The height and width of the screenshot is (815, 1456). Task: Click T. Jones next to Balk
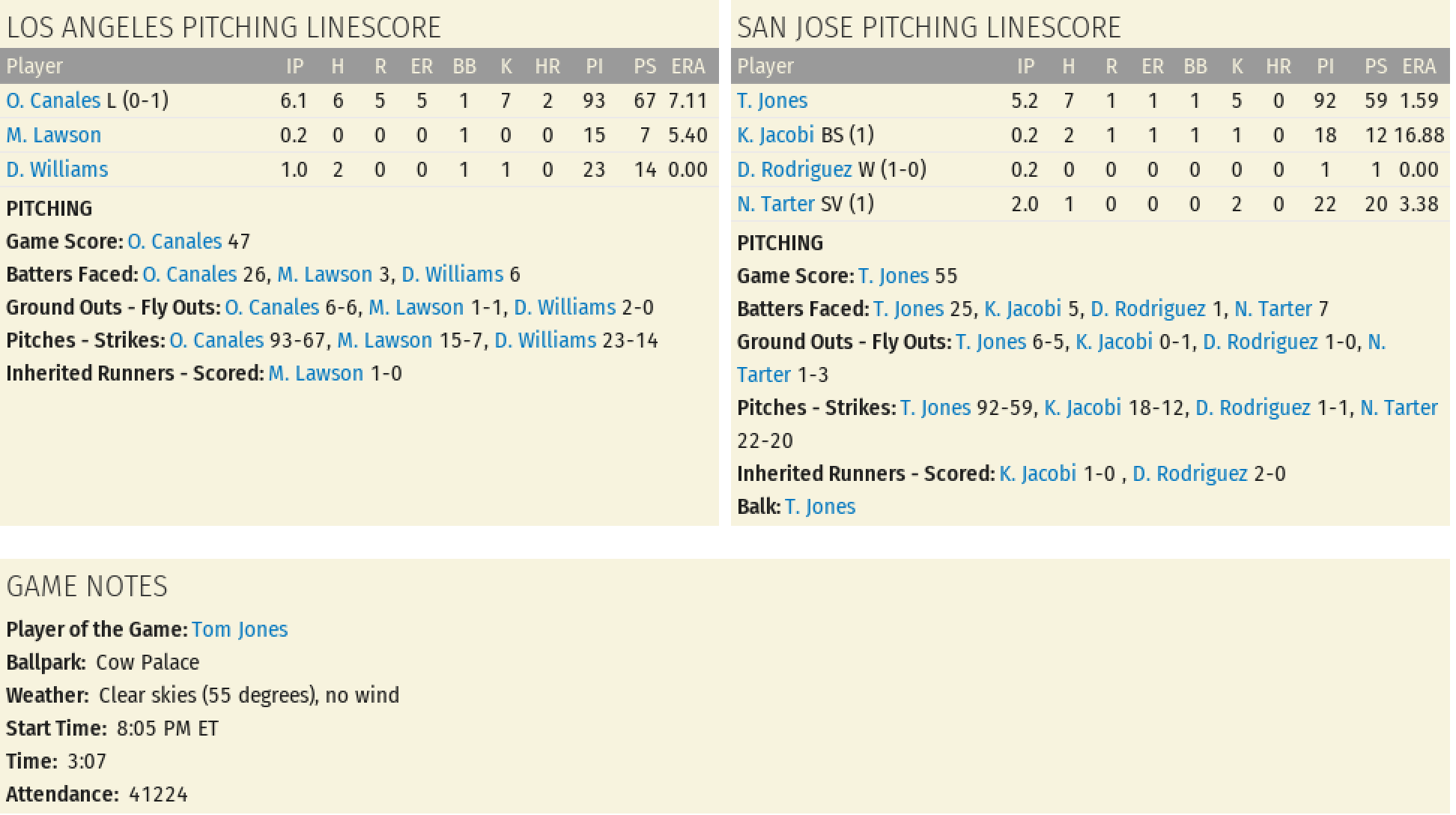pyautogui.click(x=820, y=506)
